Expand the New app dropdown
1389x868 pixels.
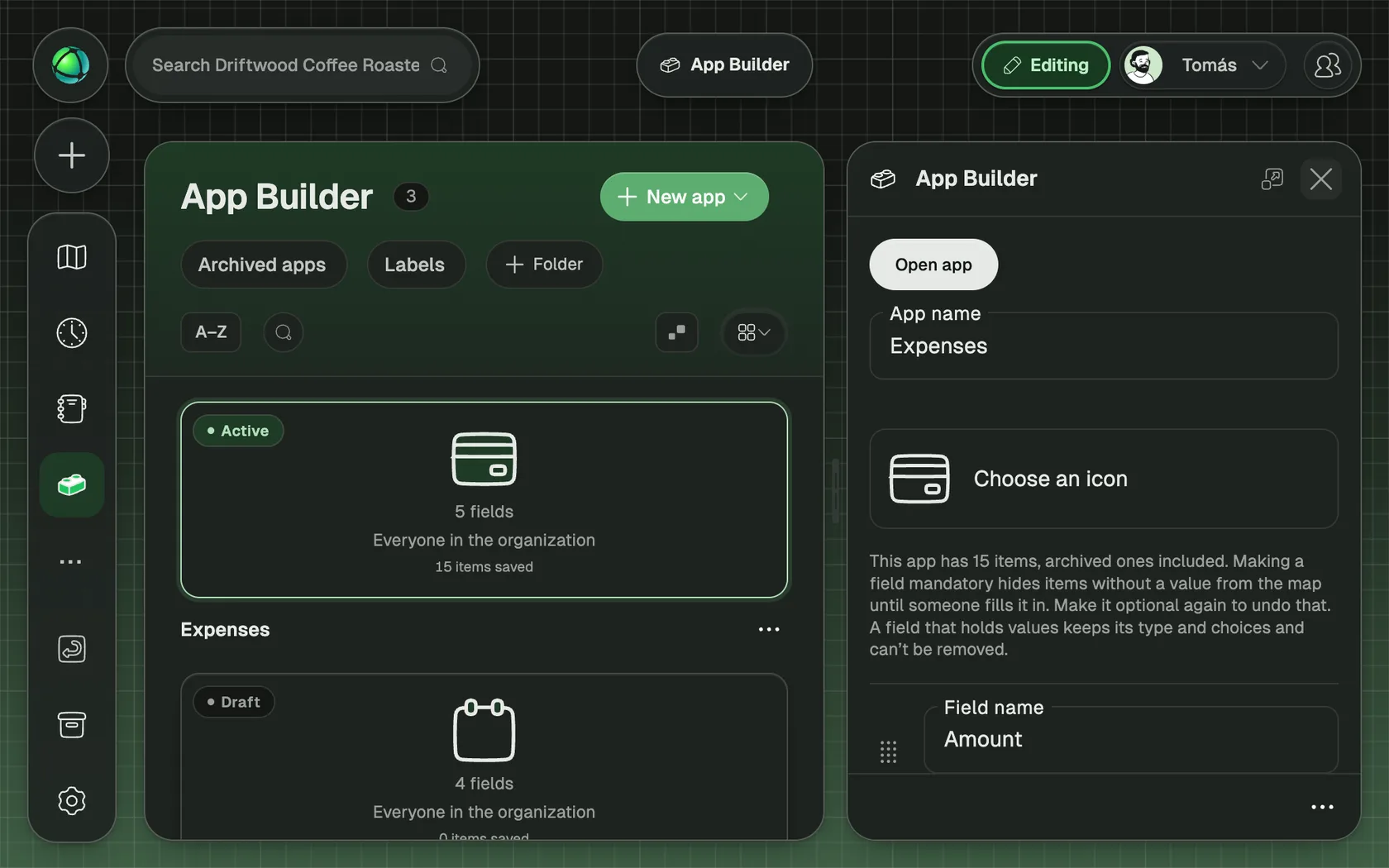[685, 197]
